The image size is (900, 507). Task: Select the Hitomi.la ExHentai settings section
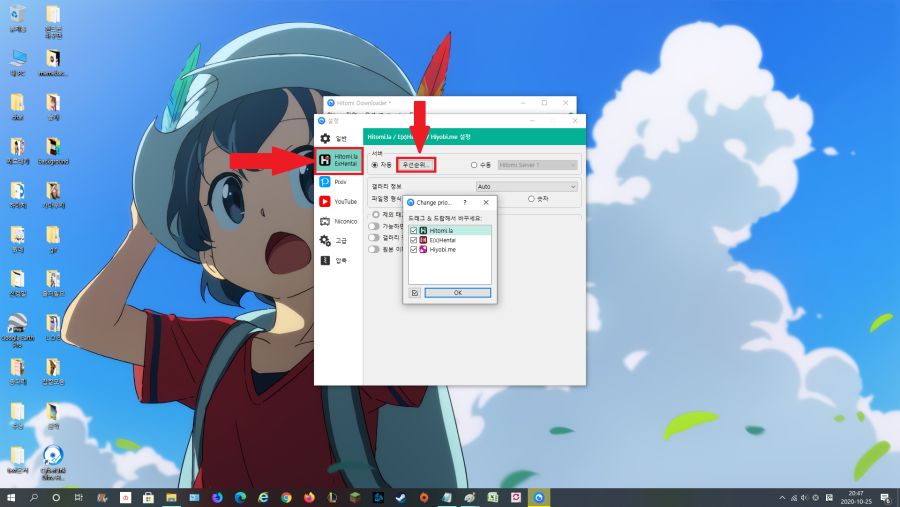point(339,160)
